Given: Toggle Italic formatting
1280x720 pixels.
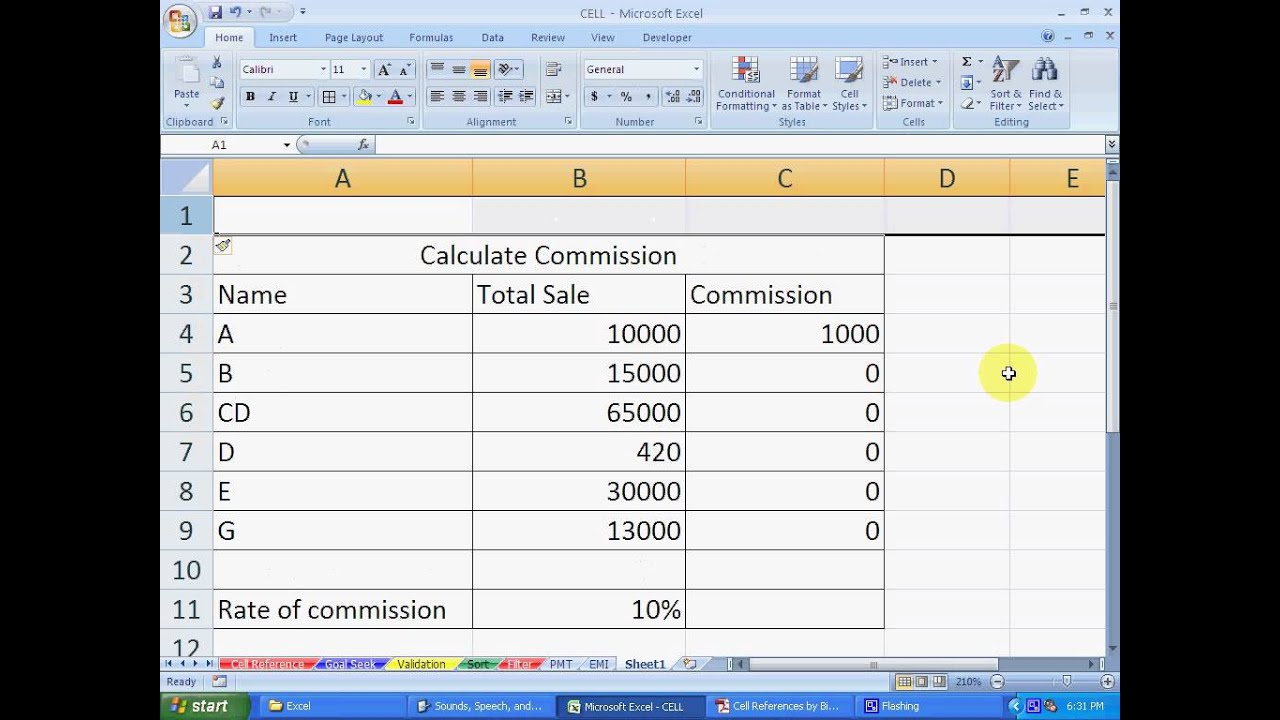Looking at the screenshot, I should click(271, 97).
